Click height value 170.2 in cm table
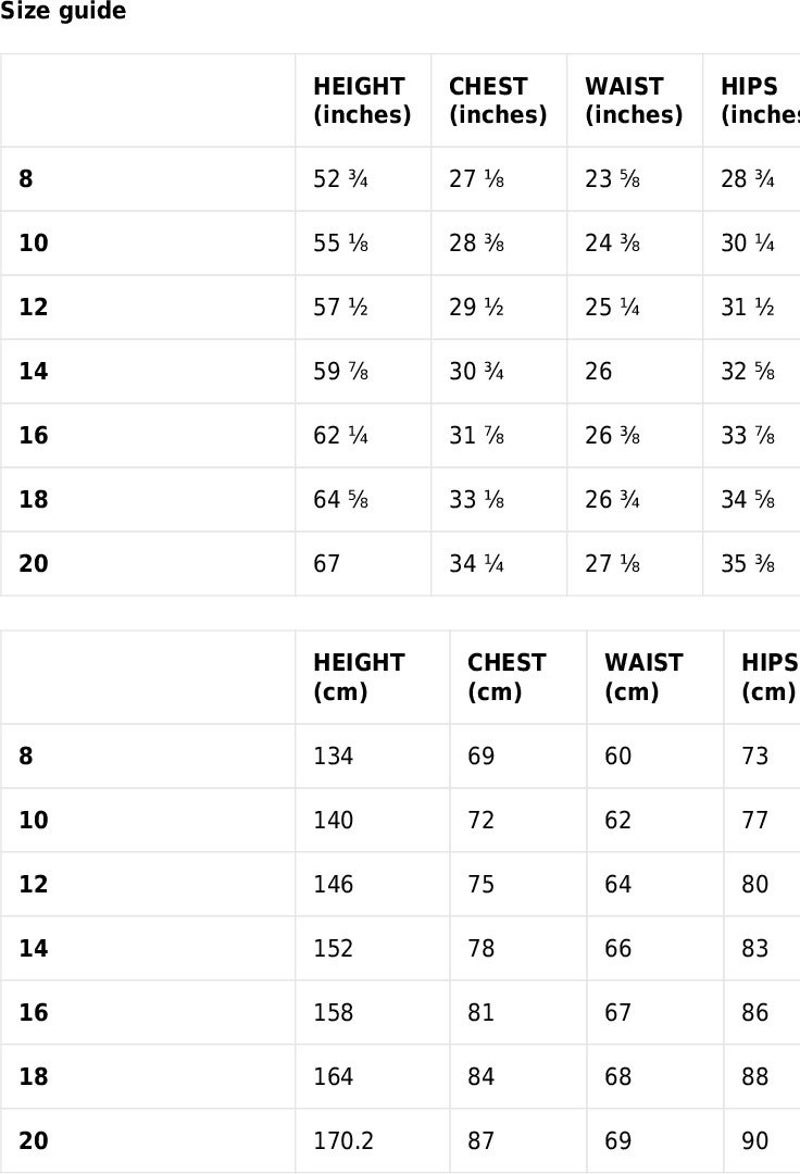The image size is (800, 1174). 343,1140
